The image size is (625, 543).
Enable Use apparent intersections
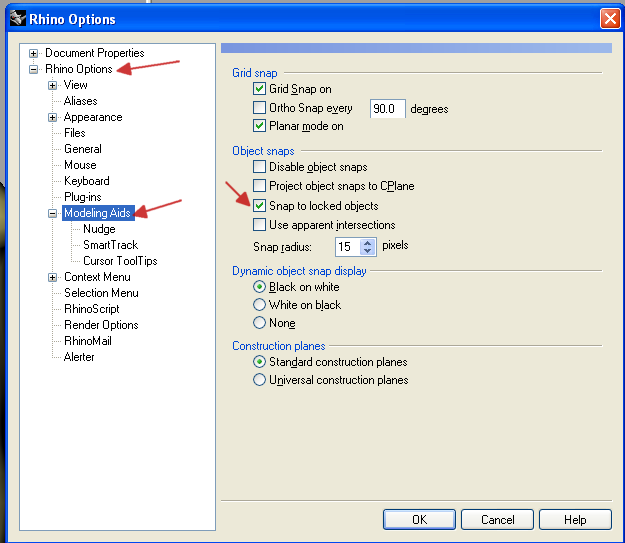pyautogui.click(x=259, y=224)
